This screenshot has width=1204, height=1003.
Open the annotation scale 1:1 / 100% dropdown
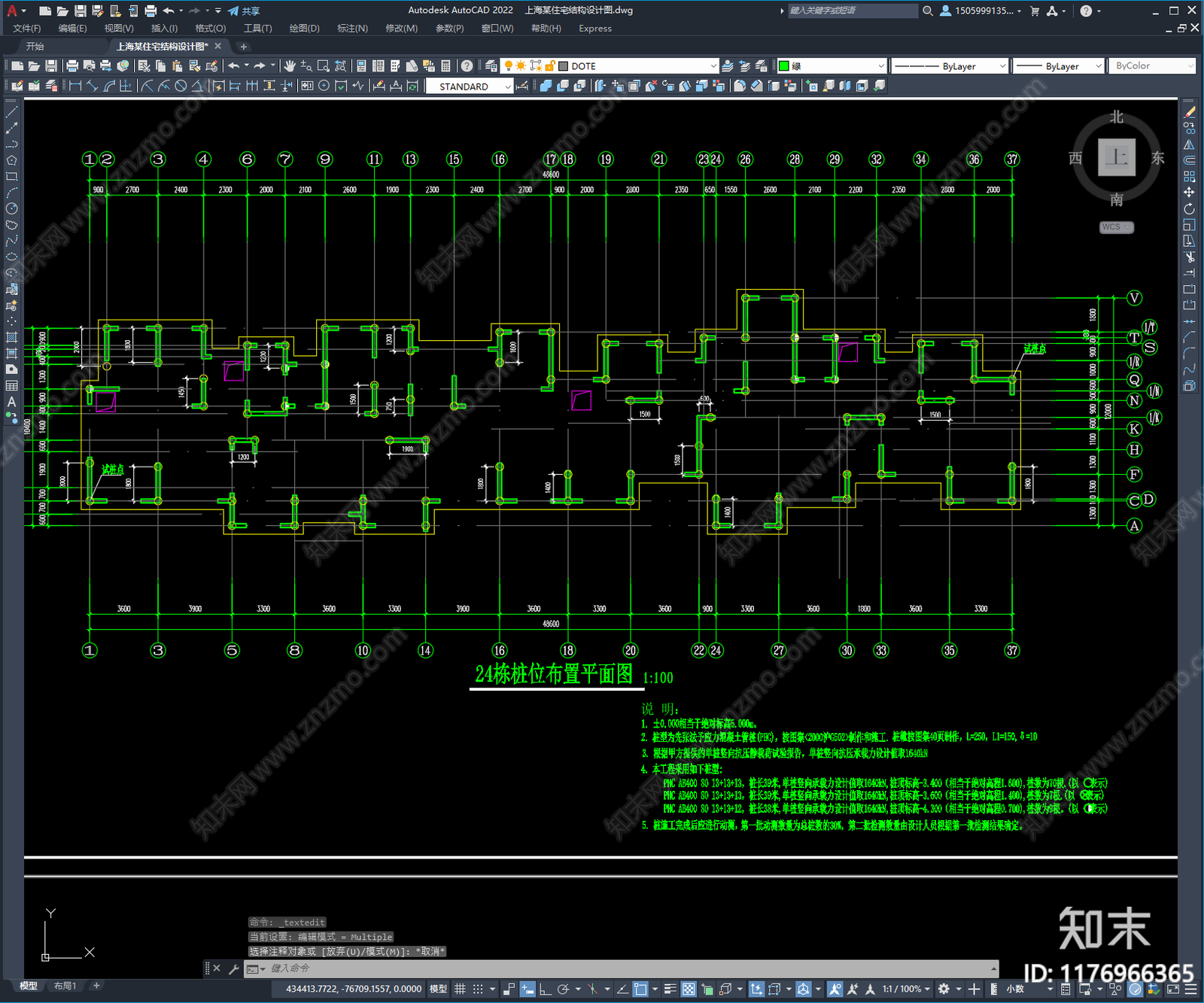tap(906, 989)
